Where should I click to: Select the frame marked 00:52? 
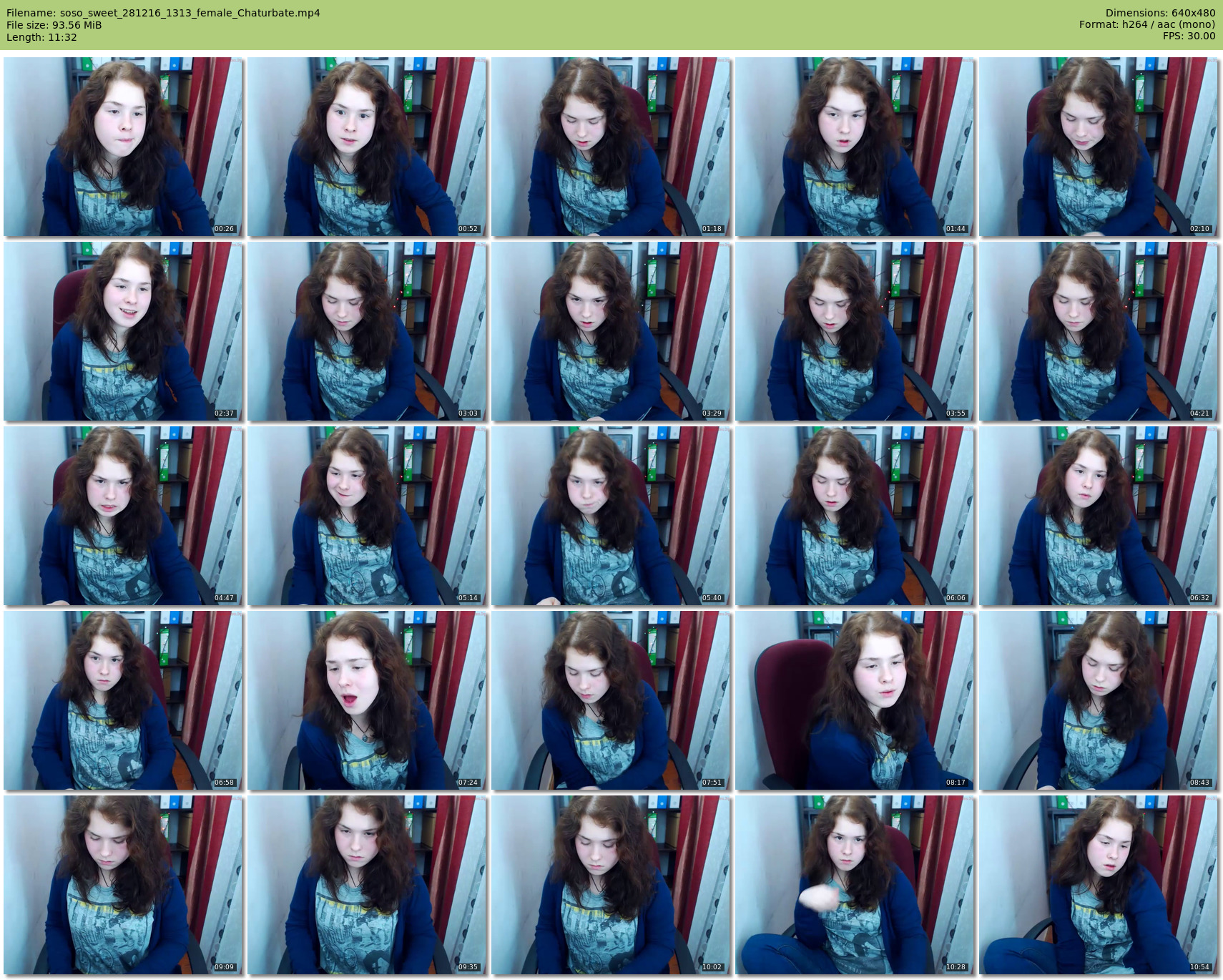[x=367, y=147]
